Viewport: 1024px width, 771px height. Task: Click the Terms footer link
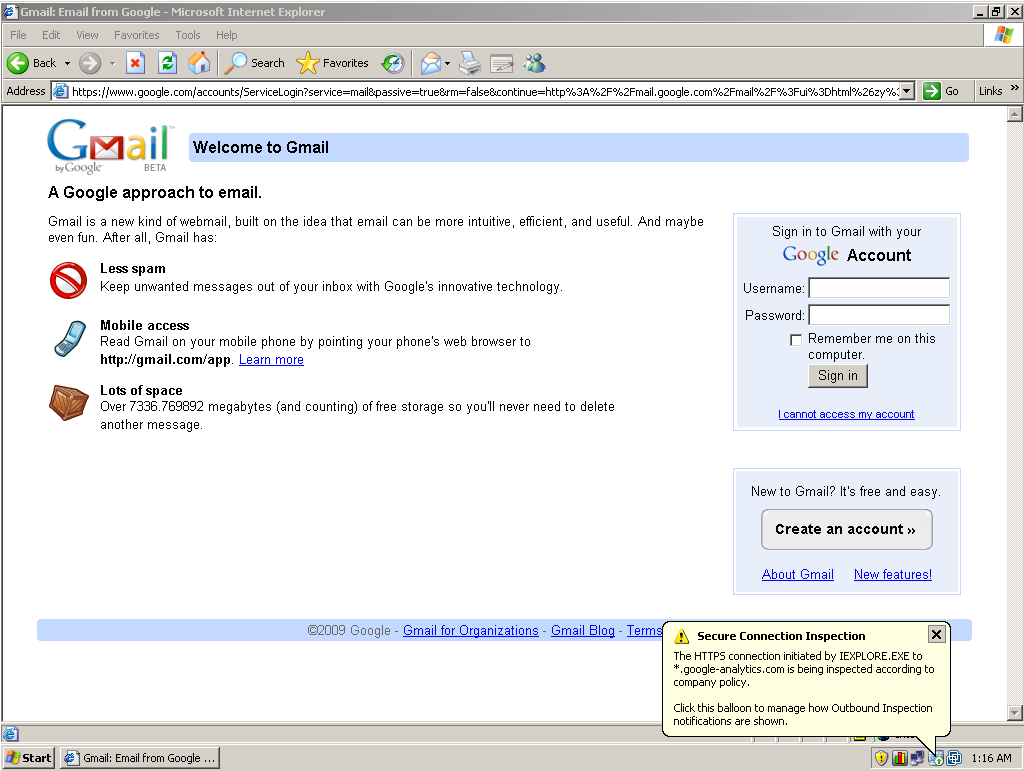[x=645, y=631]
